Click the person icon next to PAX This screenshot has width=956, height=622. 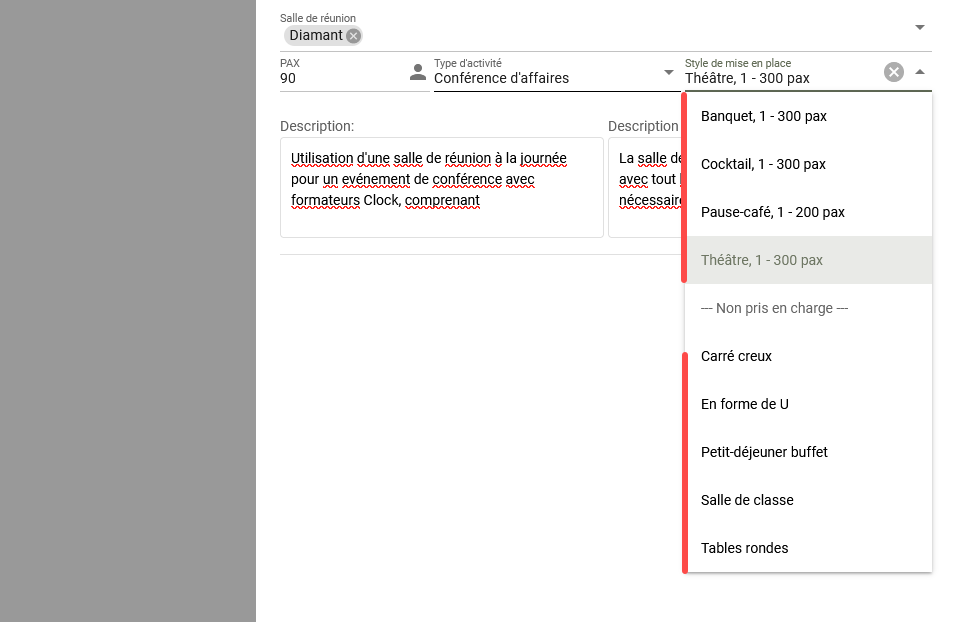[418, 73]
